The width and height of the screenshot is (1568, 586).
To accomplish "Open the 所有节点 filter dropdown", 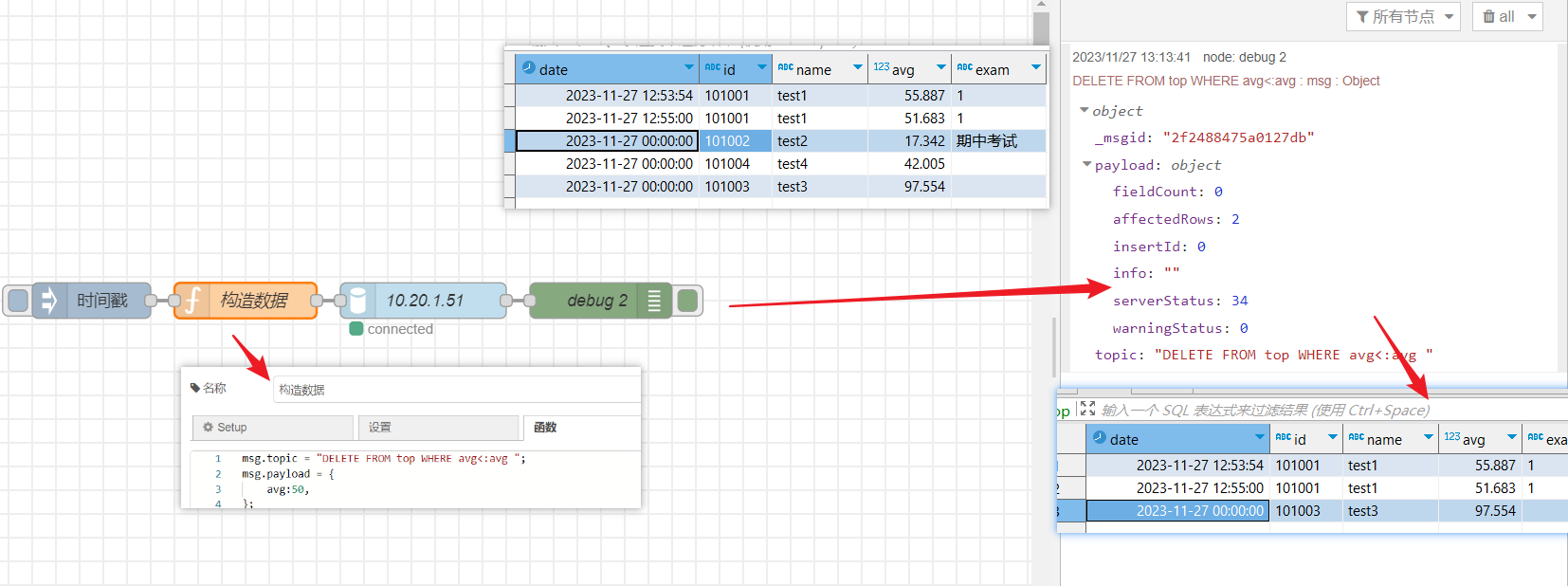I will [1404, 16].
